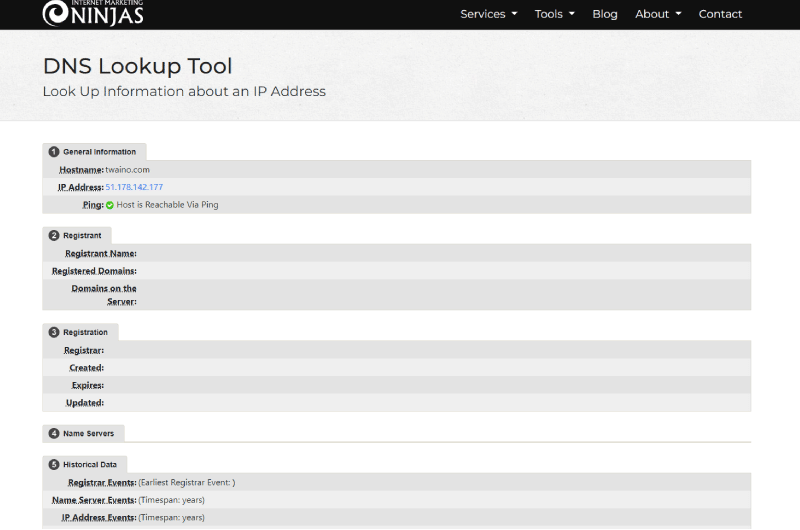Click the Domains on the Server label
This screenshot has height=530, width=800.
tap(104, 295)
